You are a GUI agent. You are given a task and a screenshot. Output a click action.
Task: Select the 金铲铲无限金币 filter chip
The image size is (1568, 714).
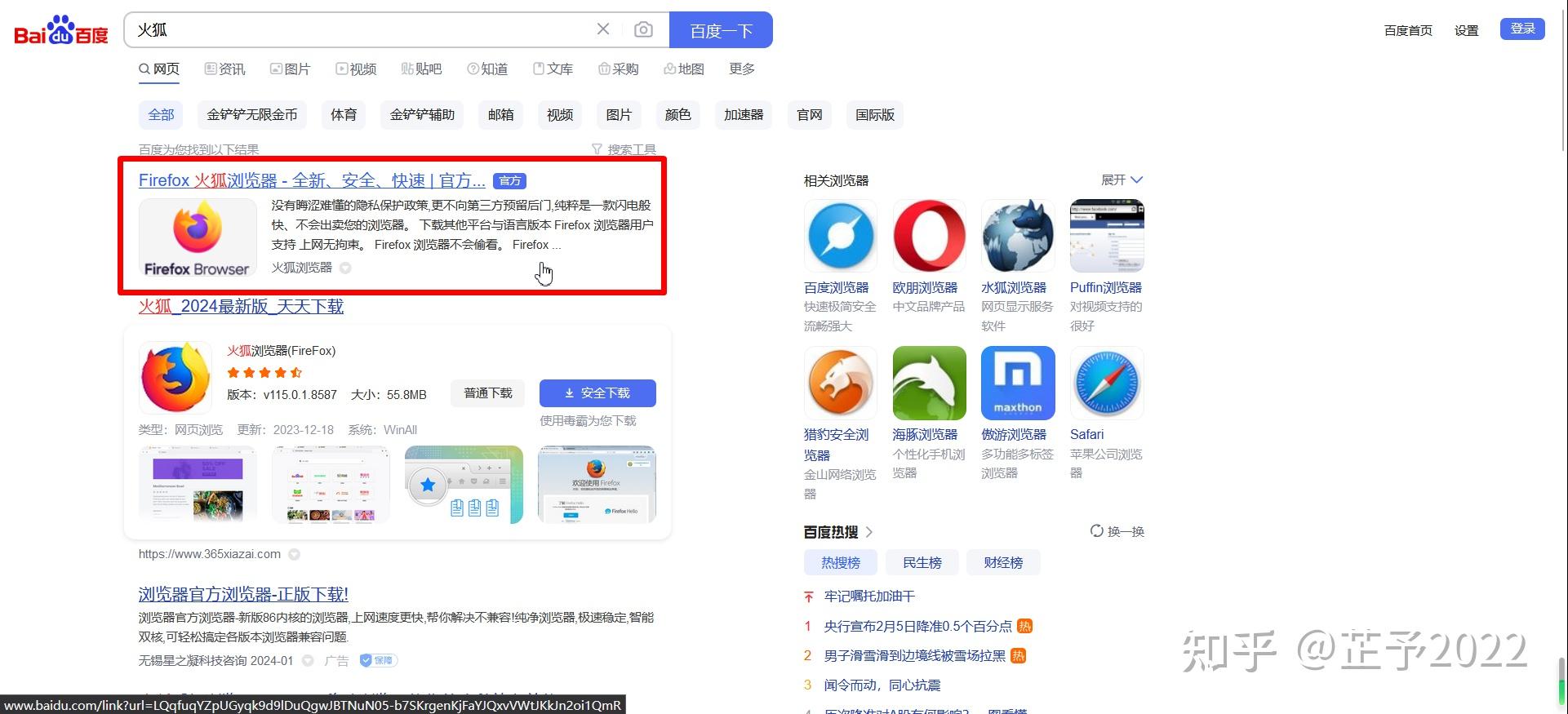(x=252, y=115)
